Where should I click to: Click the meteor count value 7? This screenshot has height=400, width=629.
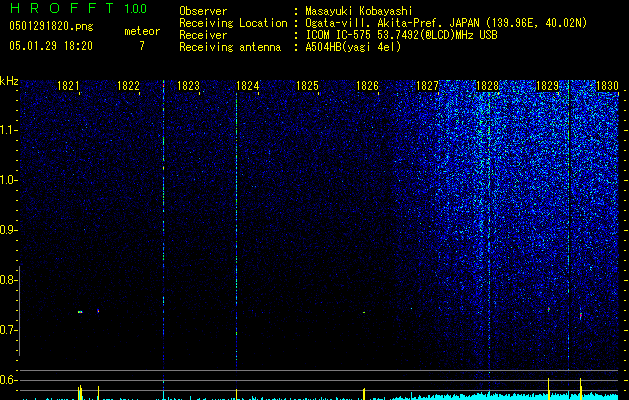coord(142,46)
